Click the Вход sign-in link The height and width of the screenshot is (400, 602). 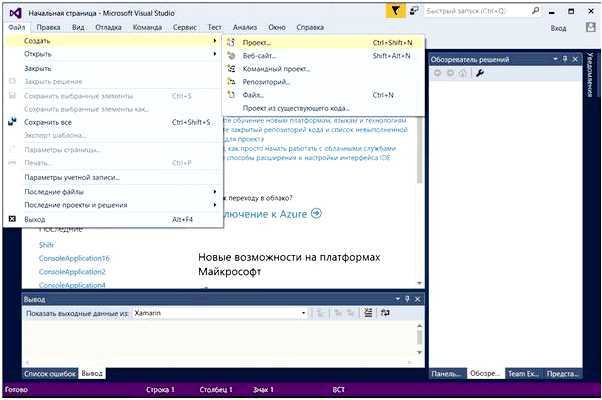coord(558,28)
